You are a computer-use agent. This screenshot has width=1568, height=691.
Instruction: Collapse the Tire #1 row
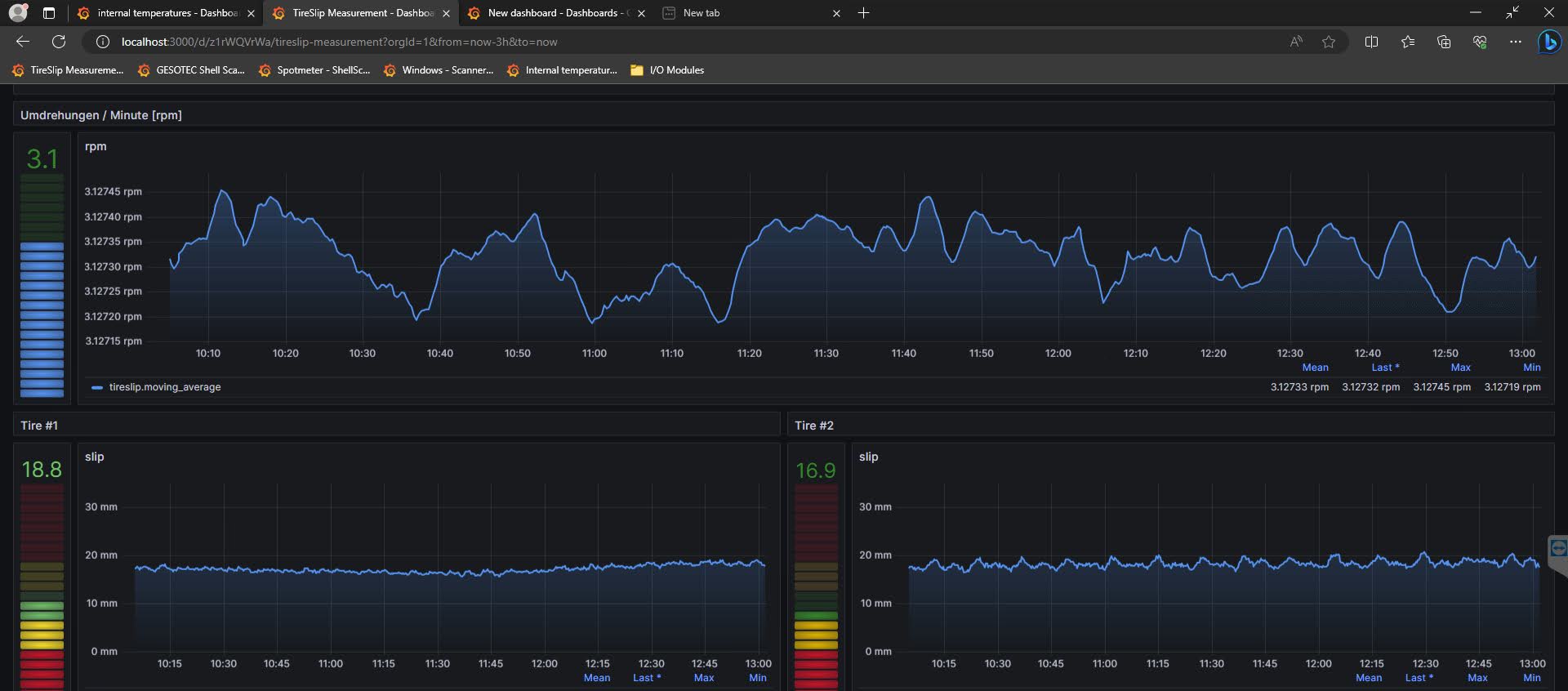[39, 426]
